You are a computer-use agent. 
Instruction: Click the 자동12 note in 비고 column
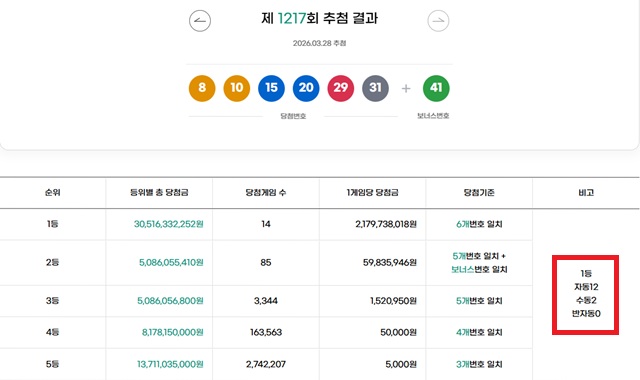point(586,287)
